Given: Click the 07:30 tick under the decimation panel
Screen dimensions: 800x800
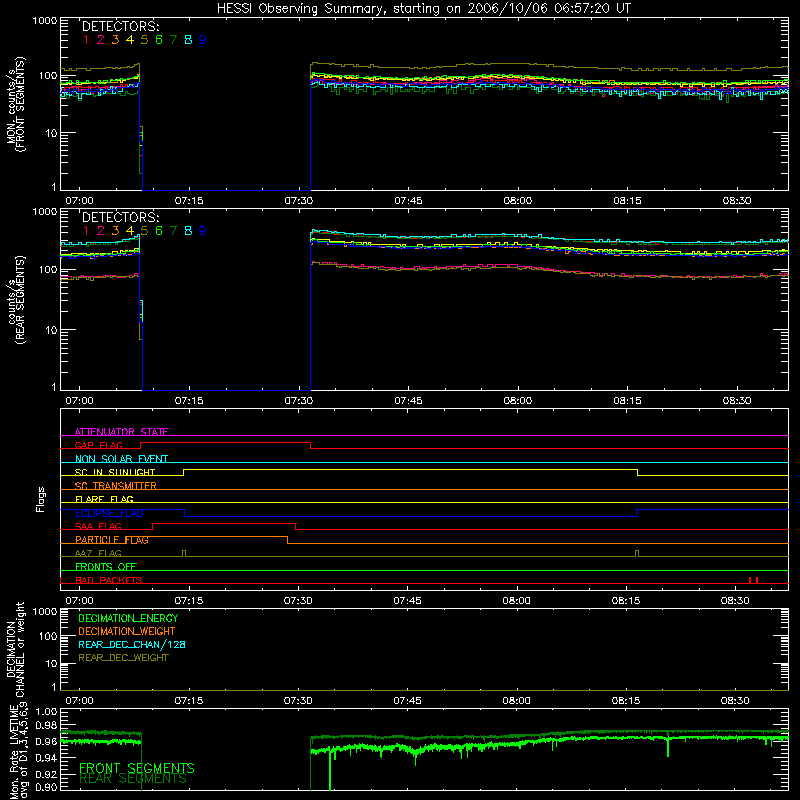Looking at the screenshot, I should point(298,701).
